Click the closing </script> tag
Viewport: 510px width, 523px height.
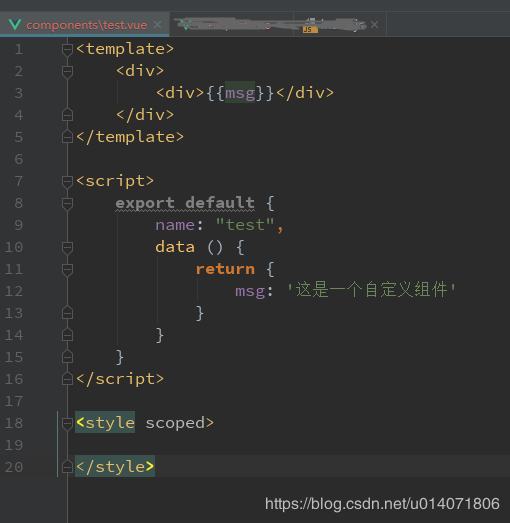tap(120, 379)
